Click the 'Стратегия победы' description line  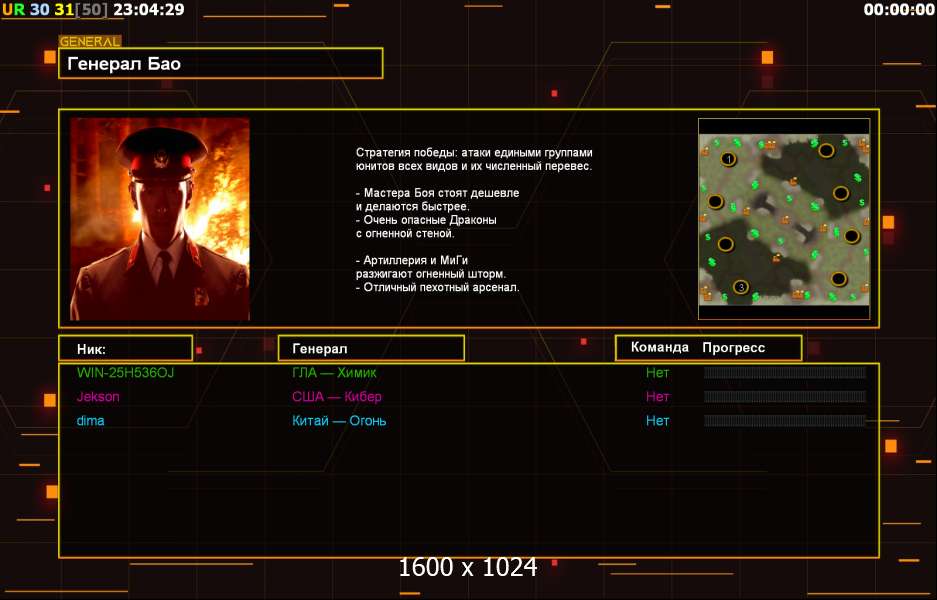474,152
